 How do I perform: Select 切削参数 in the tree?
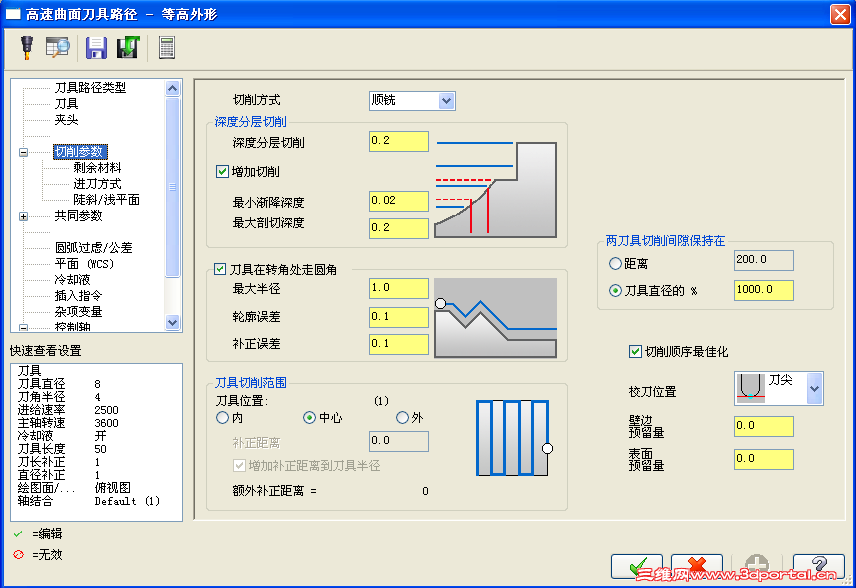click(x=80, y=152)
